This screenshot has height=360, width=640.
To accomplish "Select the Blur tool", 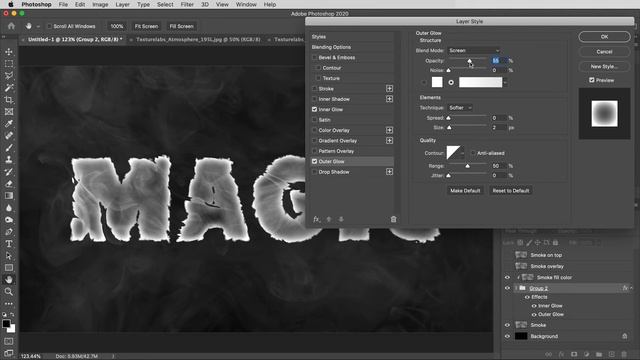I will [9, 208].
